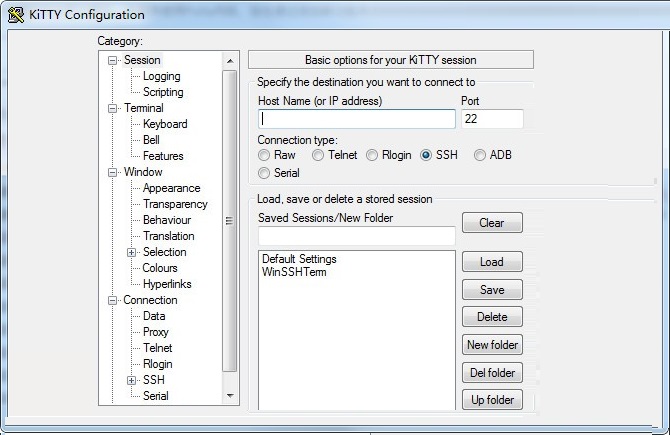This screenshot has width=670, height=435.
Task: Click the KiTTY title bar icon
Action: point(16,15)
